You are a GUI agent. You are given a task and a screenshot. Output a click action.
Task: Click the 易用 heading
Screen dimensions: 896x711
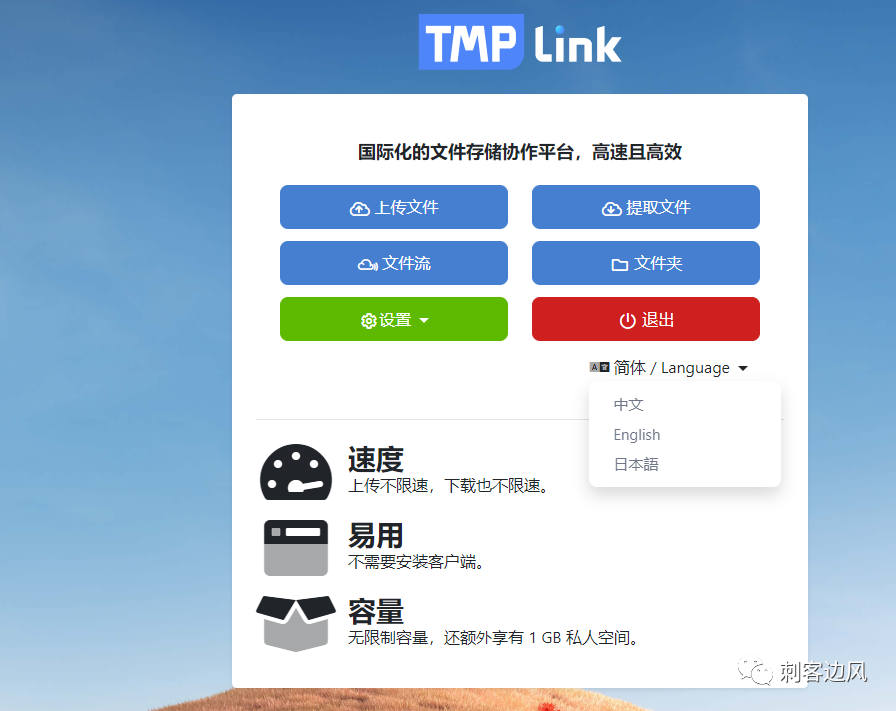pos(376,536)
